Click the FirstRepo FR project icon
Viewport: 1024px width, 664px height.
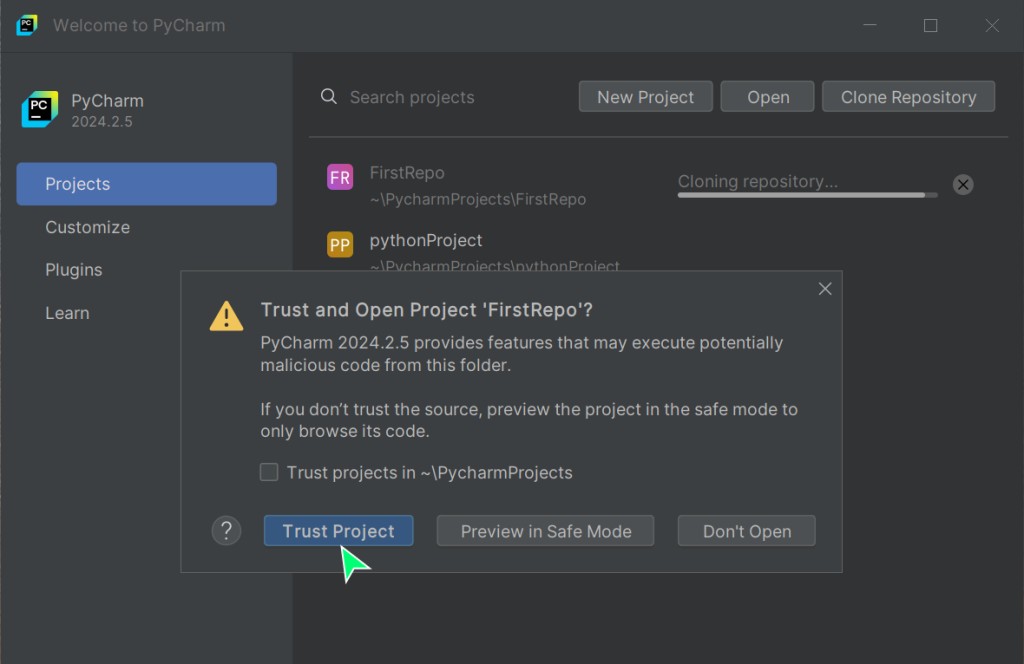[x=340, y=177]
